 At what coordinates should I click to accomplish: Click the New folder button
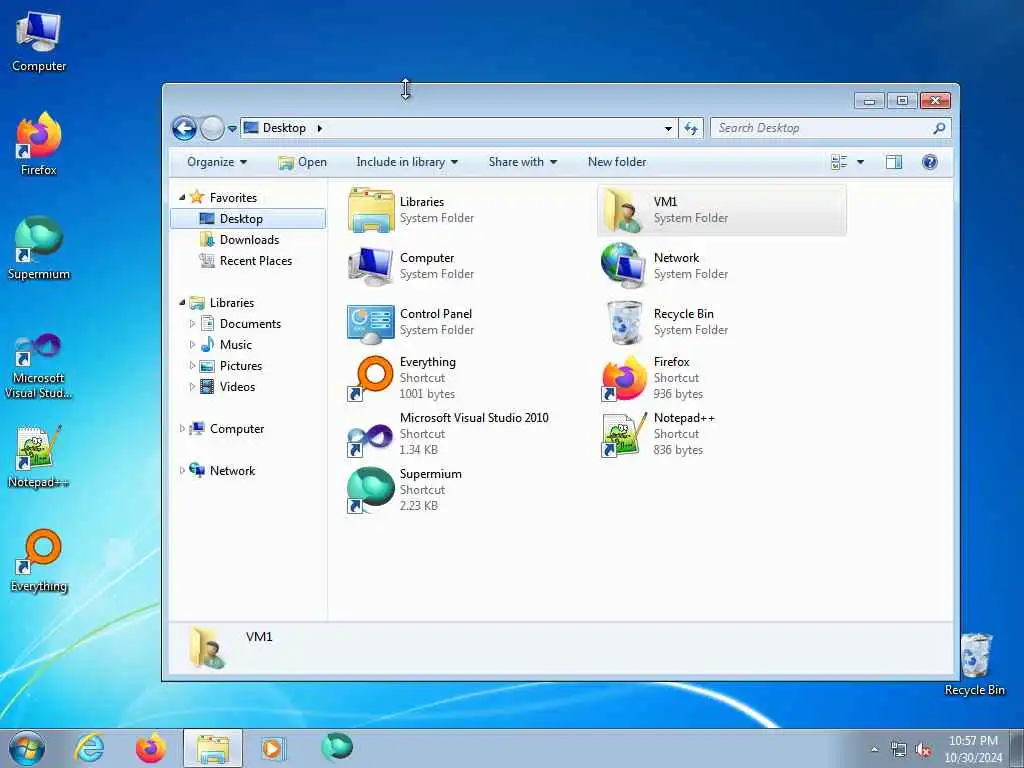616,162
